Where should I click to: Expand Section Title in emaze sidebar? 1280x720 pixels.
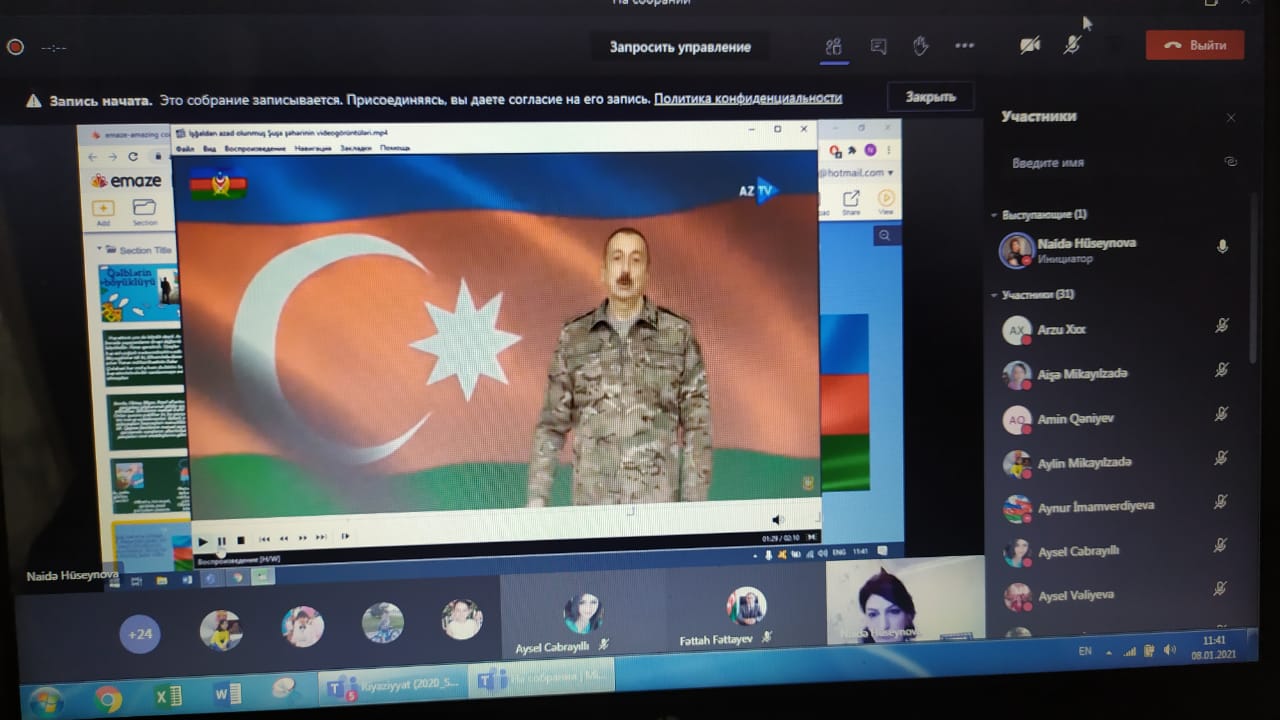click(x=99, y=249)
